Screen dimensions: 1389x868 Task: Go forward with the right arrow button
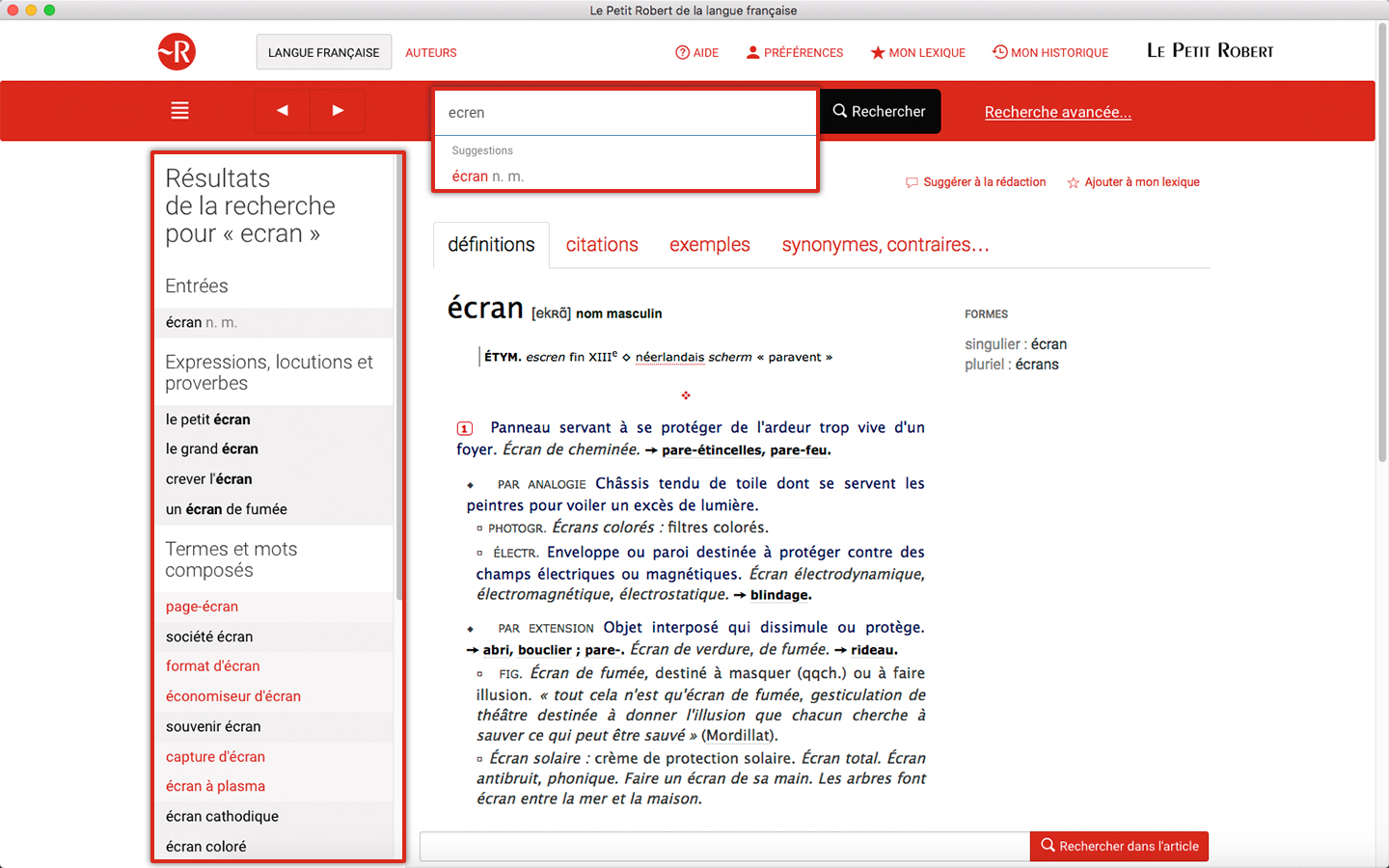point(338,111)
